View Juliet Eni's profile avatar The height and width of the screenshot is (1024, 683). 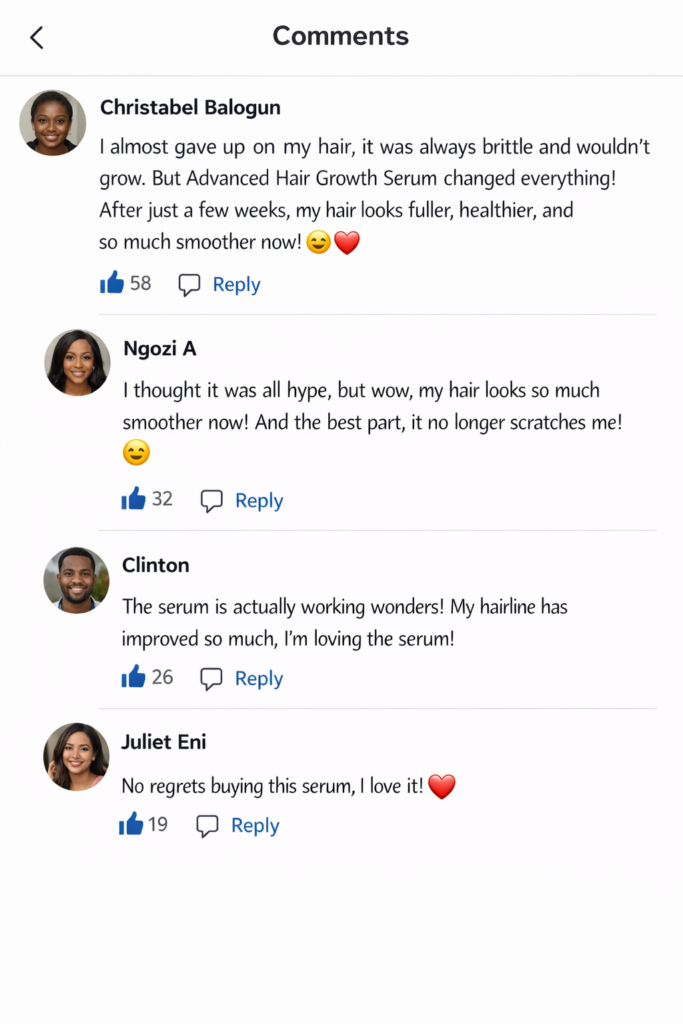click(76, 756)
